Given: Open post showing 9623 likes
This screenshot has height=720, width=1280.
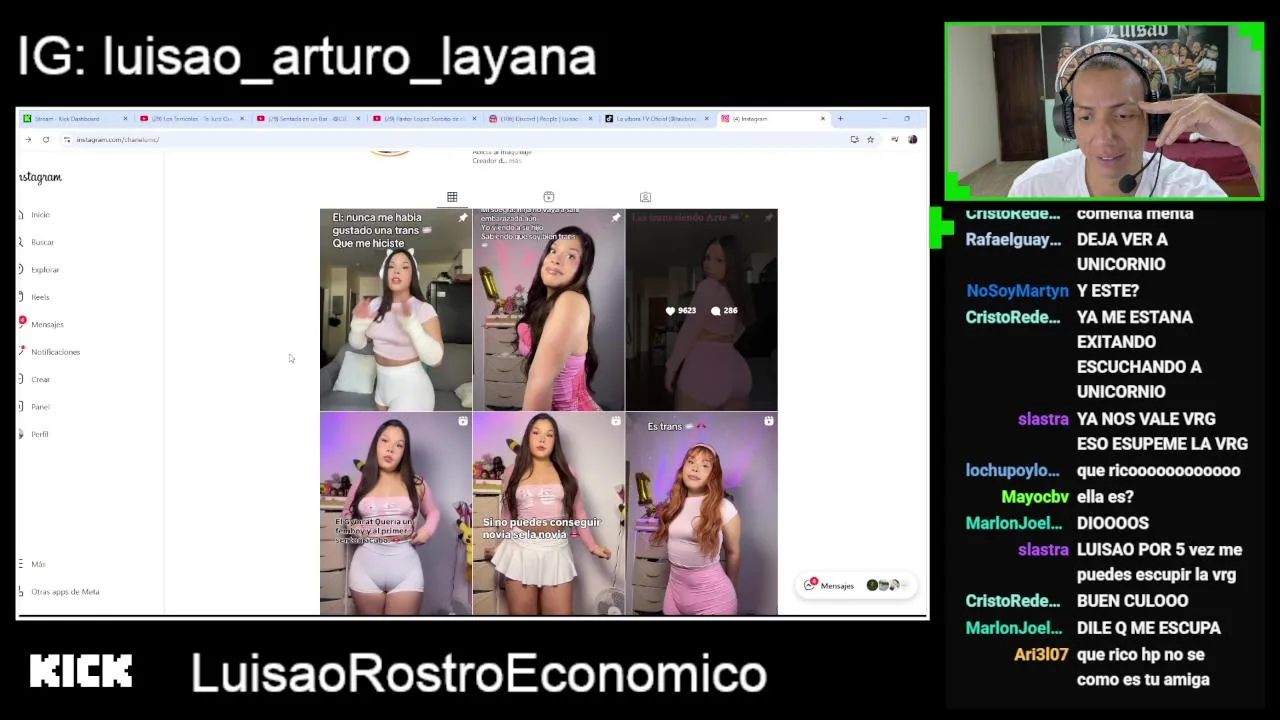Looking at the screenshot, I should tap(701, 310).
